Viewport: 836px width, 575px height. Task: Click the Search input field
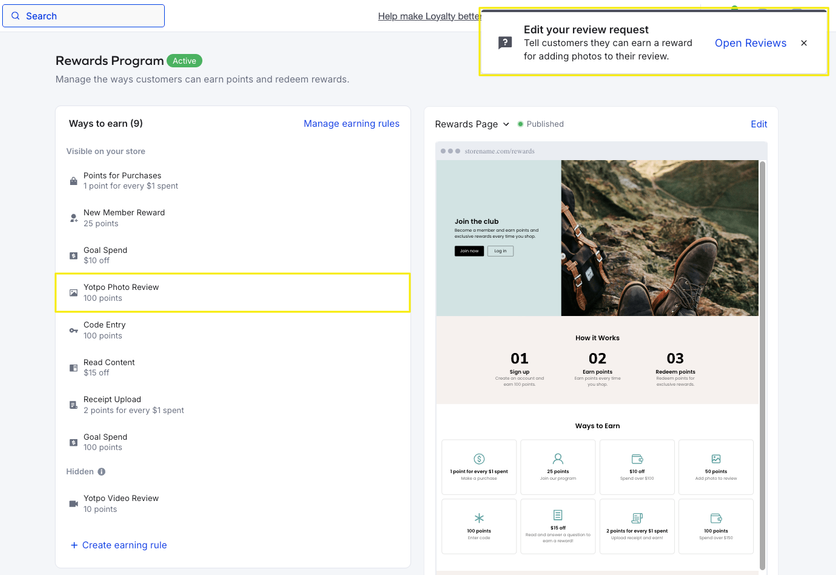pyautogui.click(x=84, y=16)
